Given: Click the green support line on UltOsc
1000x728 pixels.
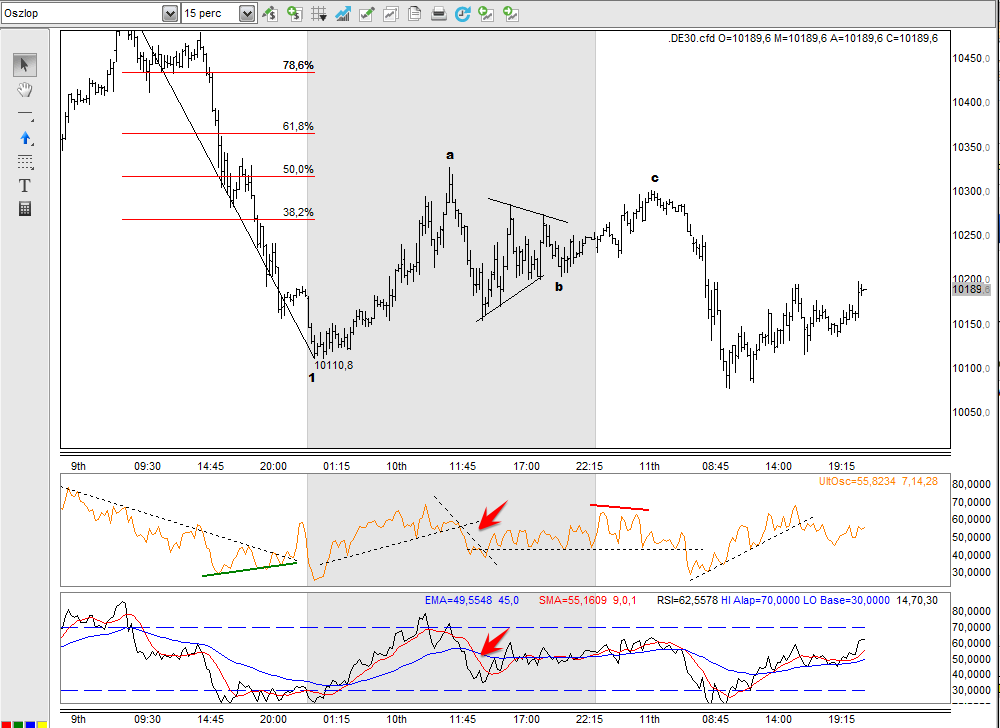Looking at the screenshot, I should click(x=249, y=569).
